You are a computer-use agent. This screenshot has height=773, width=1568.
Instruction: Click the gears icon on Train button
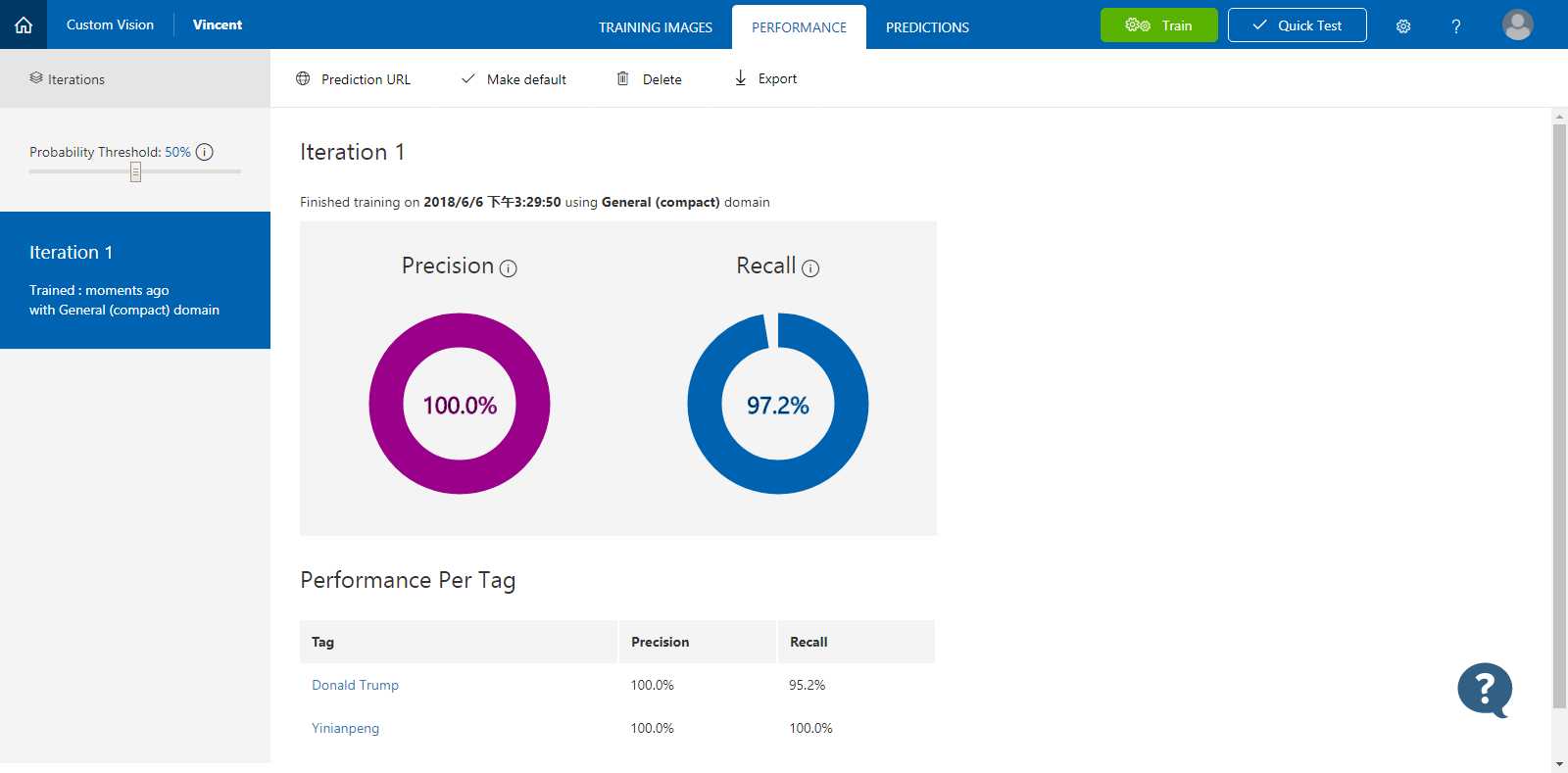1138,25
